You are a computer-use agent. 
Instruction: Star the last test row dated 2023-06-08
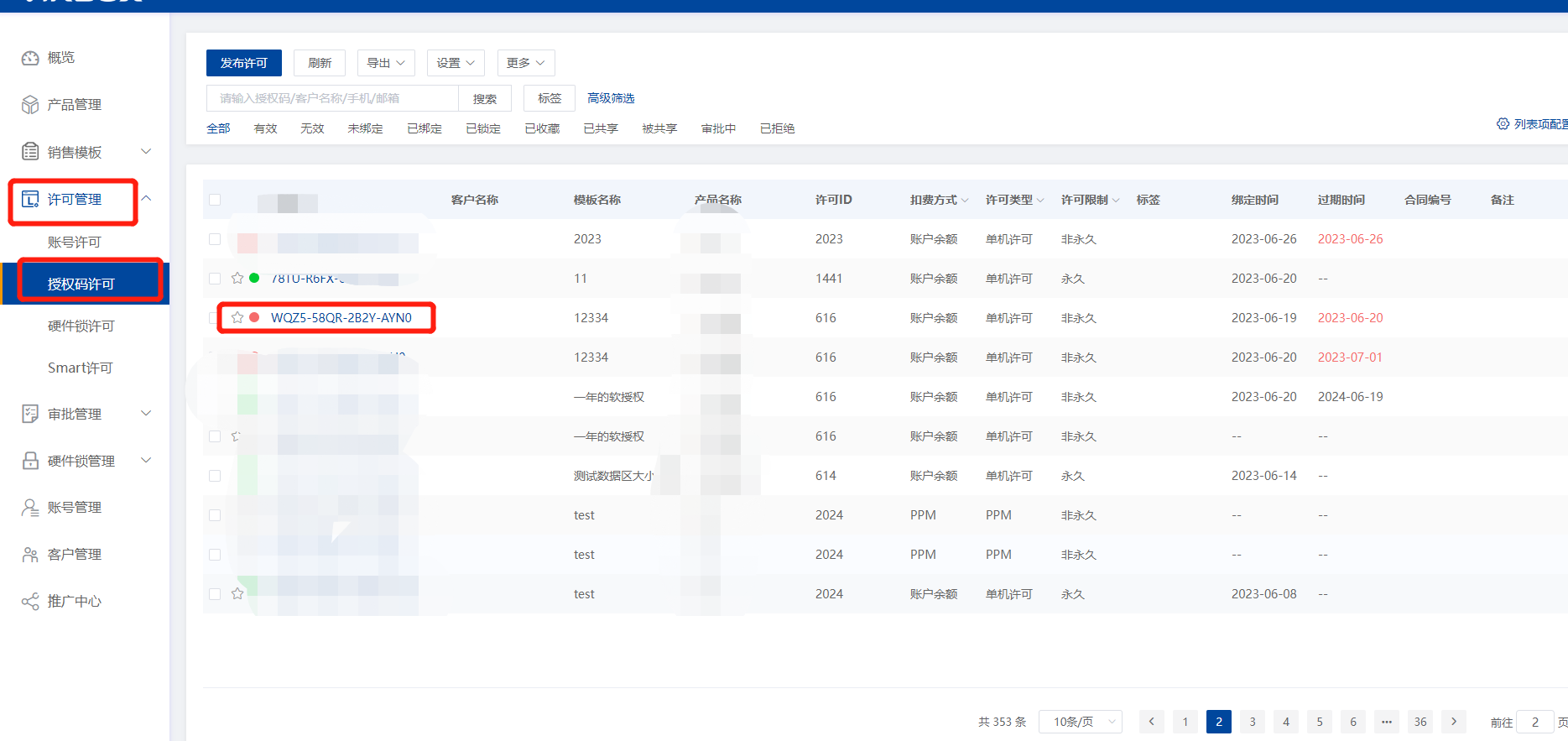(237, 594)
